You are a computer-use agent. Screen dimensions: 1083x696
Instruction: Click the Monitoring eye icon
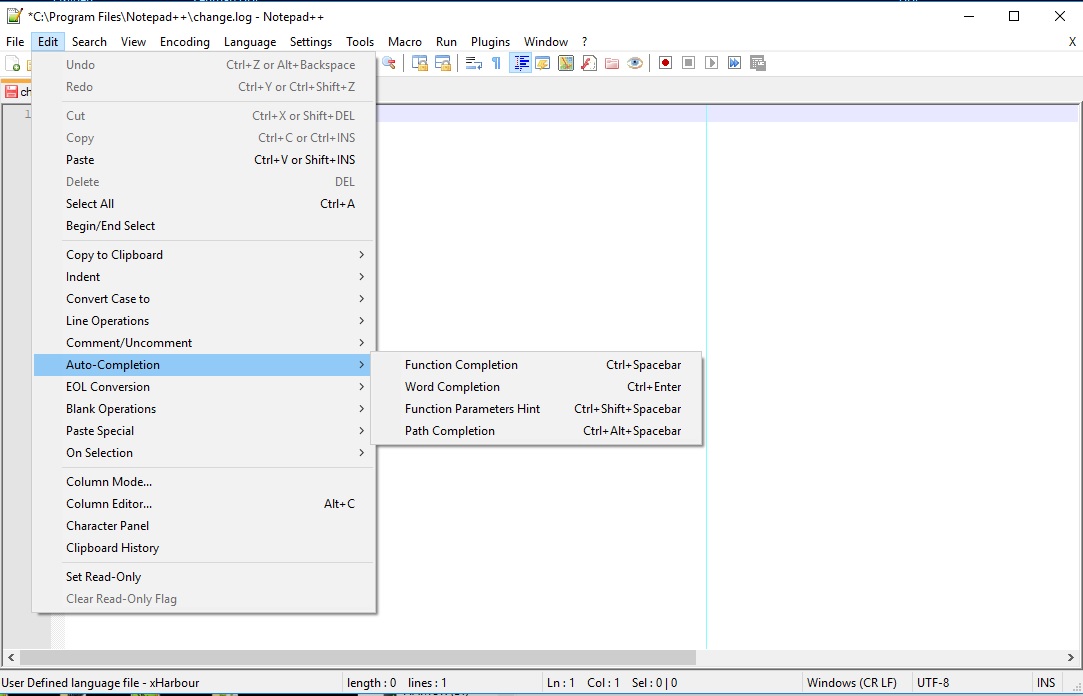tap(635, 63)
